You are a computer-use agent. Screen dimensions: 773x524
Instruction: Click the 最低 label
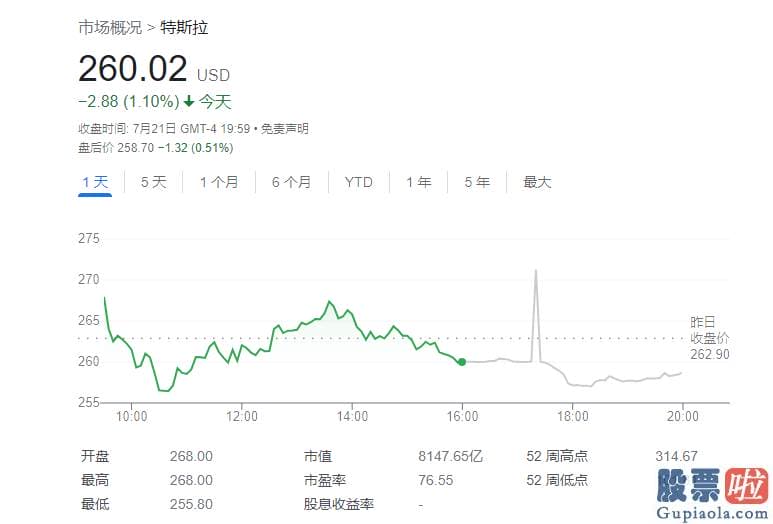tap(95, 504)
